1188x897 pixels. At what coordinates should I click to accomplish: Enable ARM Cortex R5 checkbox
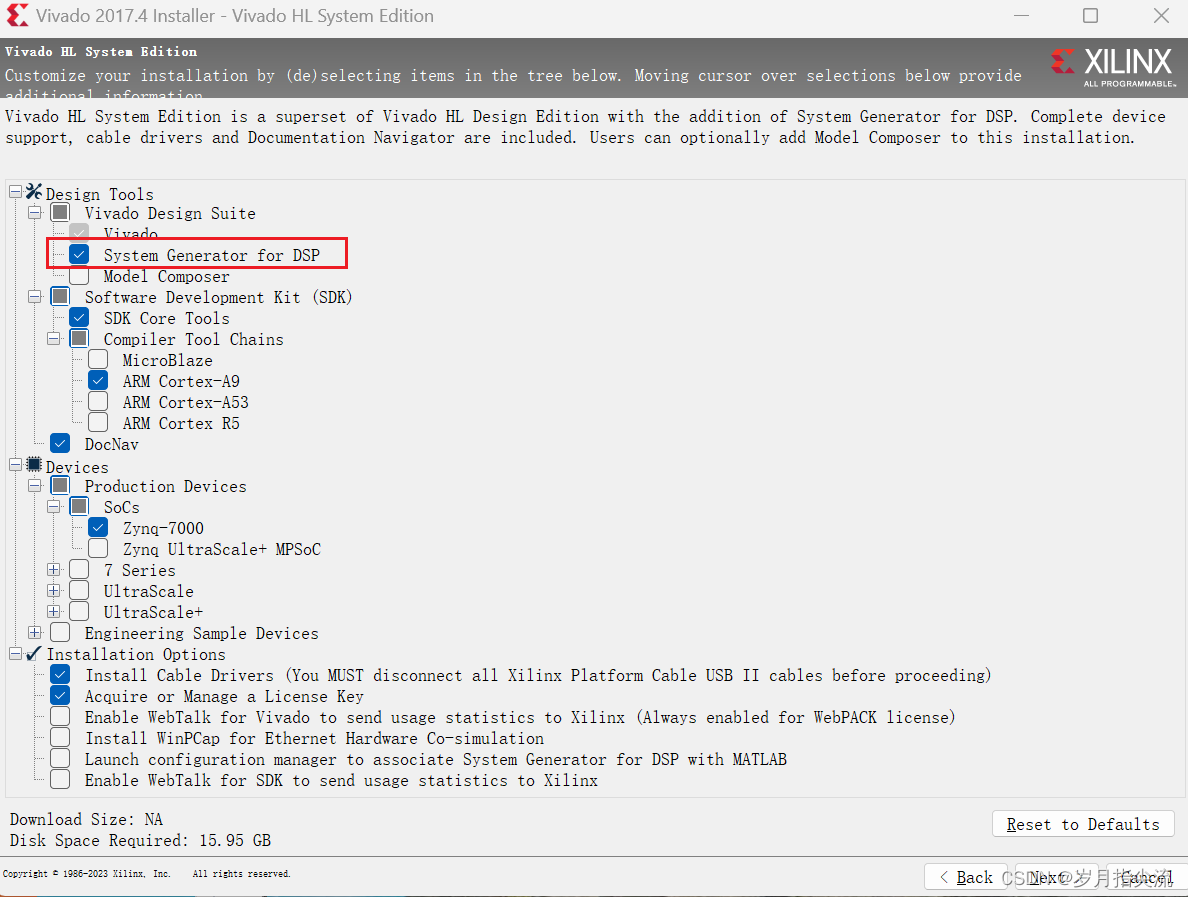(98, 422)
